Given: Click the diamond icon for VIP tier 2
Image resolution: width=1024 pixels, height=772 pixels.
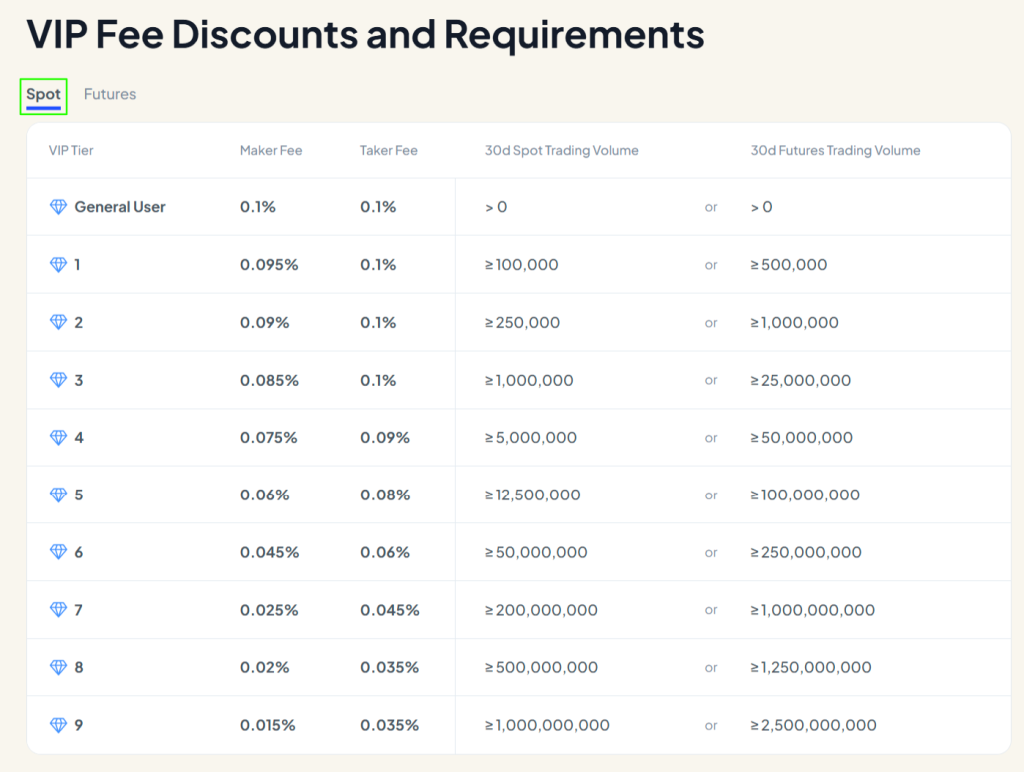Looking at the screenshot, I should tap(57, 322).
